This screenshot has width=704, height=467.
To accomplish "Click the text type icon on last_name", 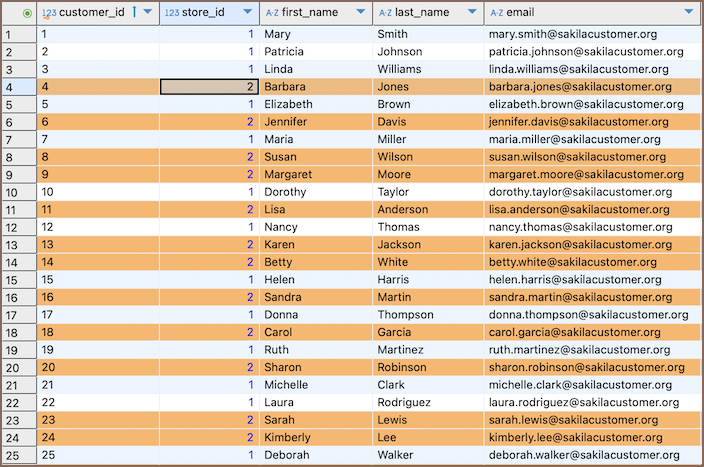I will point(385,13).
